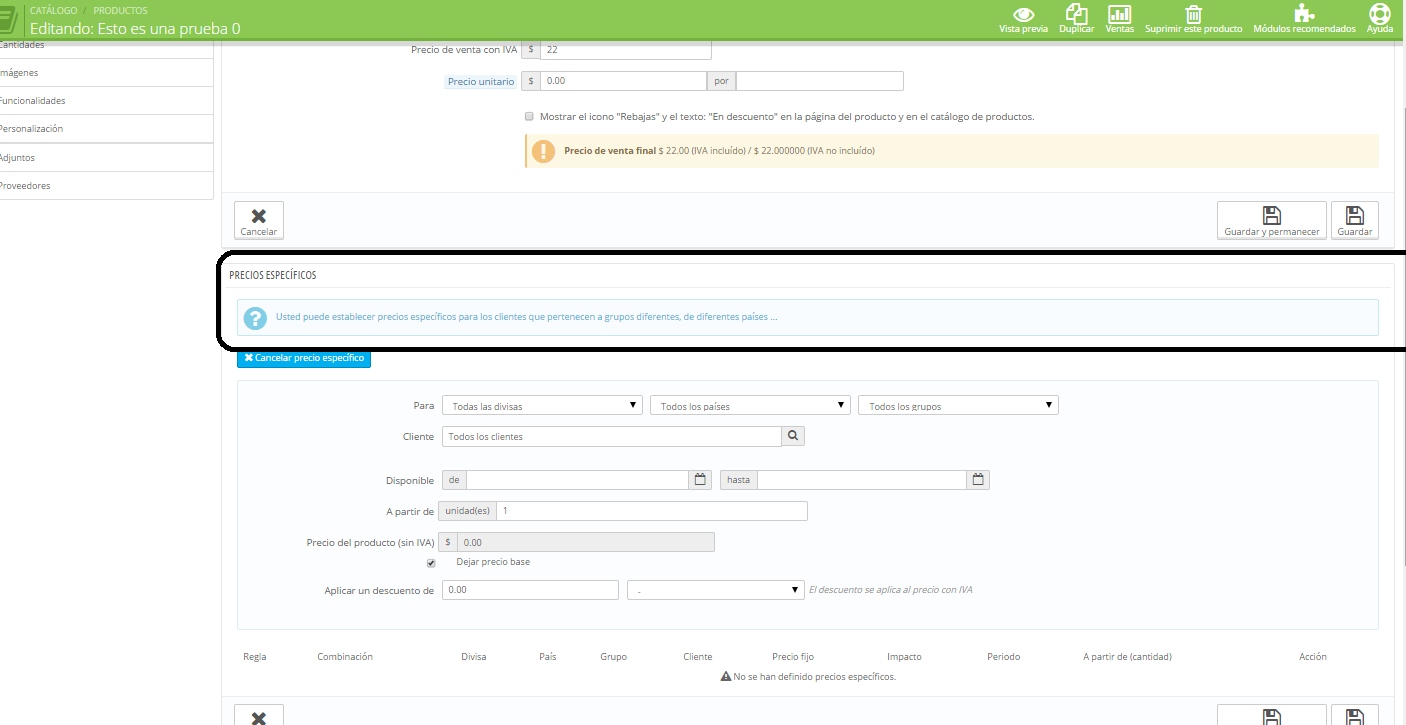
Task: Click Guardar y permanecer button
Action: pyautogui.click(x=1271, y=221)
